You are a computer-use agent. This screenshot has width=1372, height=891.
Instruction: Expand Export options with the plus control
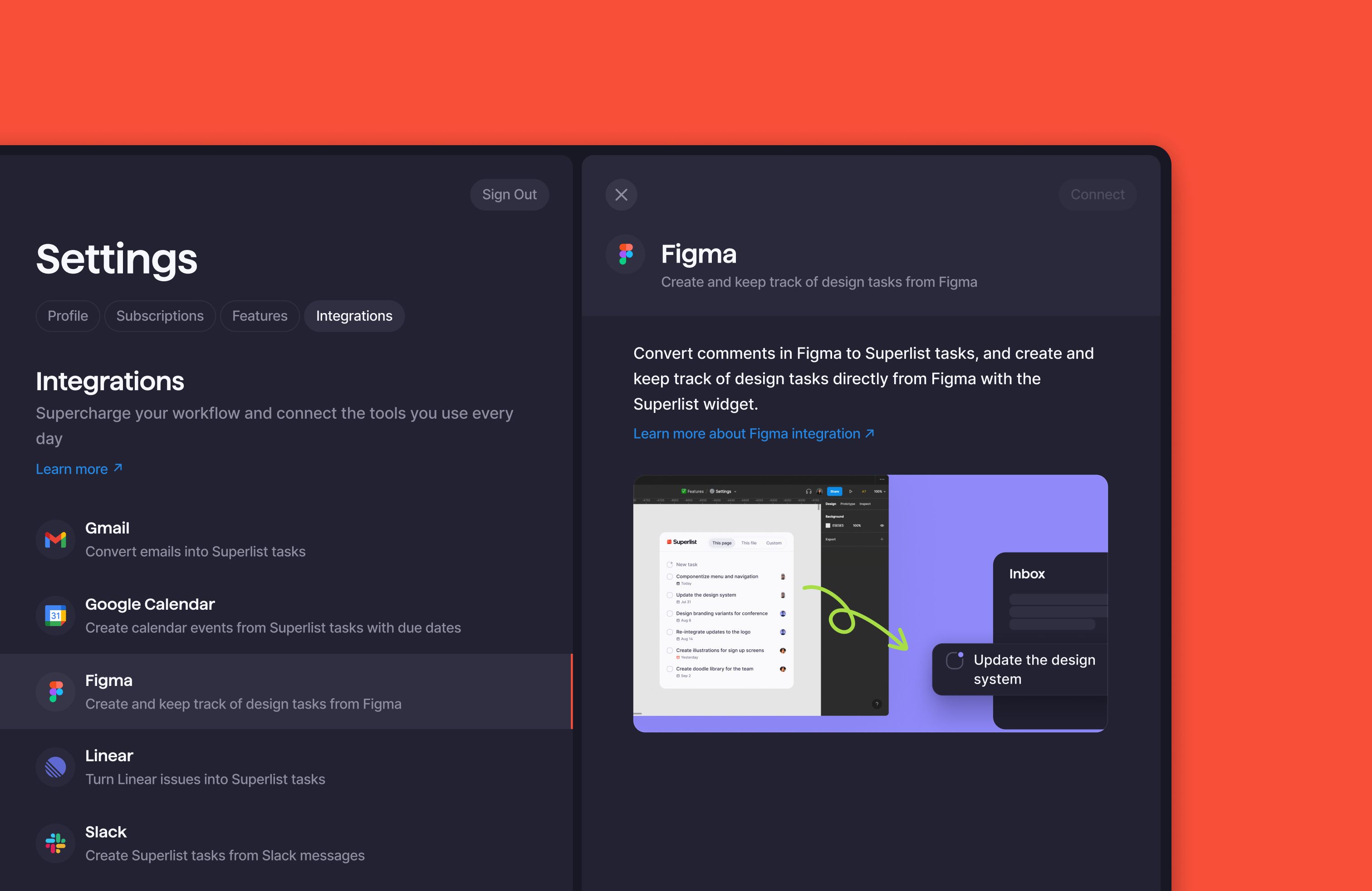[x=882, y=539]
